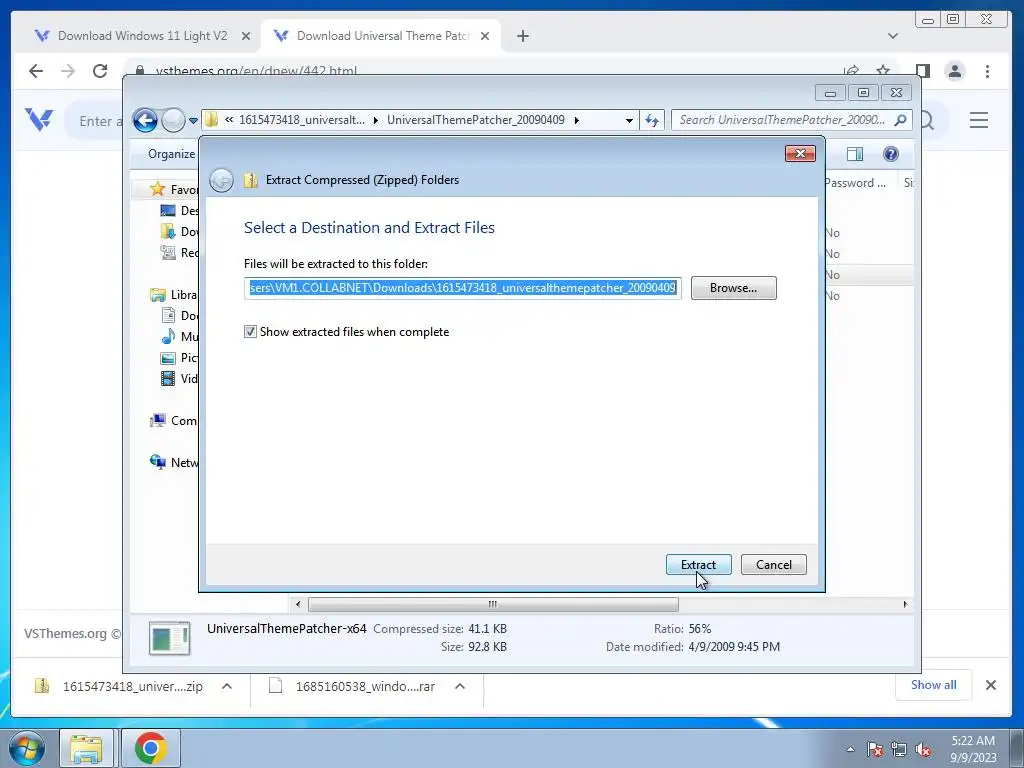Image resolution: width=1024 pixels, height=768 pixels.
Task: Open options for 1615473418_univer....zip download
Action: pos(227,686)
